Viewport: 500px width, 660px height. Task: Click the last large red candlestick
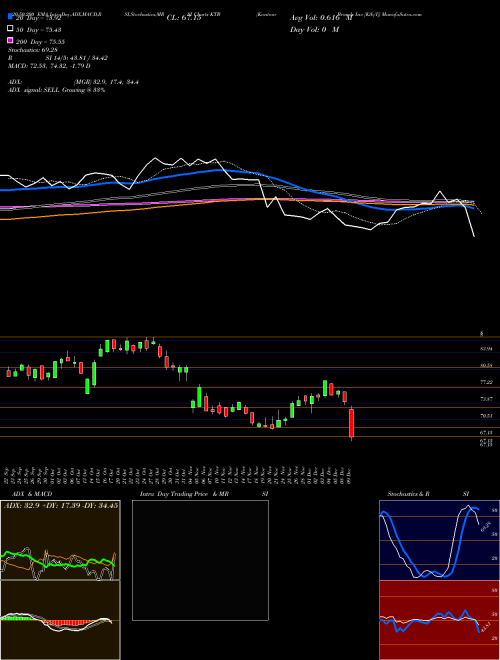[351, 423]
